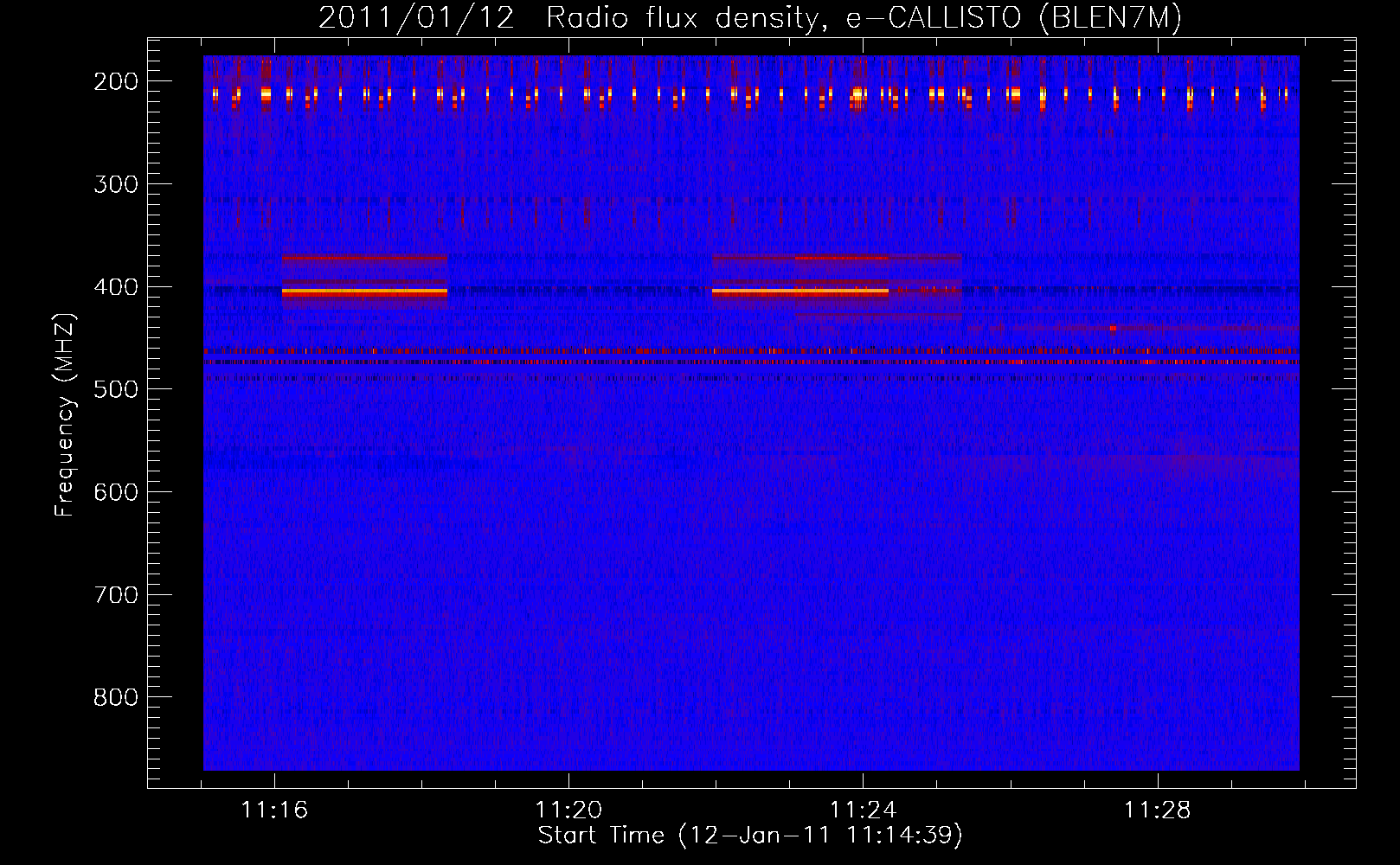1400x865 pixels.
Task: Click the 400 frequency tick label
Action: 116,287
